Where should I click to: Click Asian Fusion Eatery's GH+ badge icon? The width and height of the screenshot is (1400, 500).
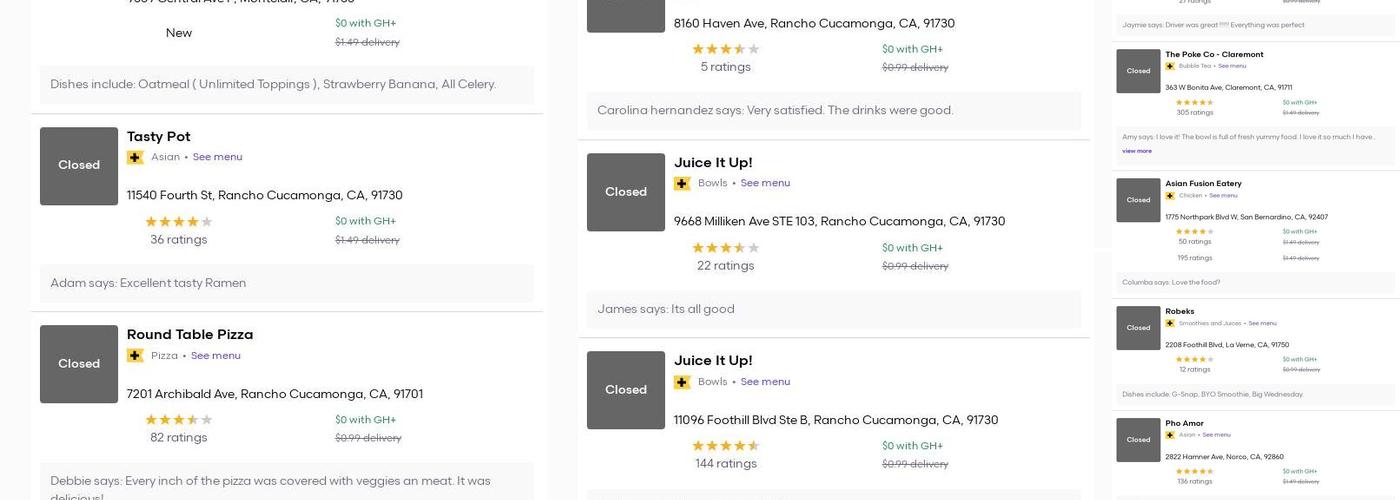[1170, 195]
